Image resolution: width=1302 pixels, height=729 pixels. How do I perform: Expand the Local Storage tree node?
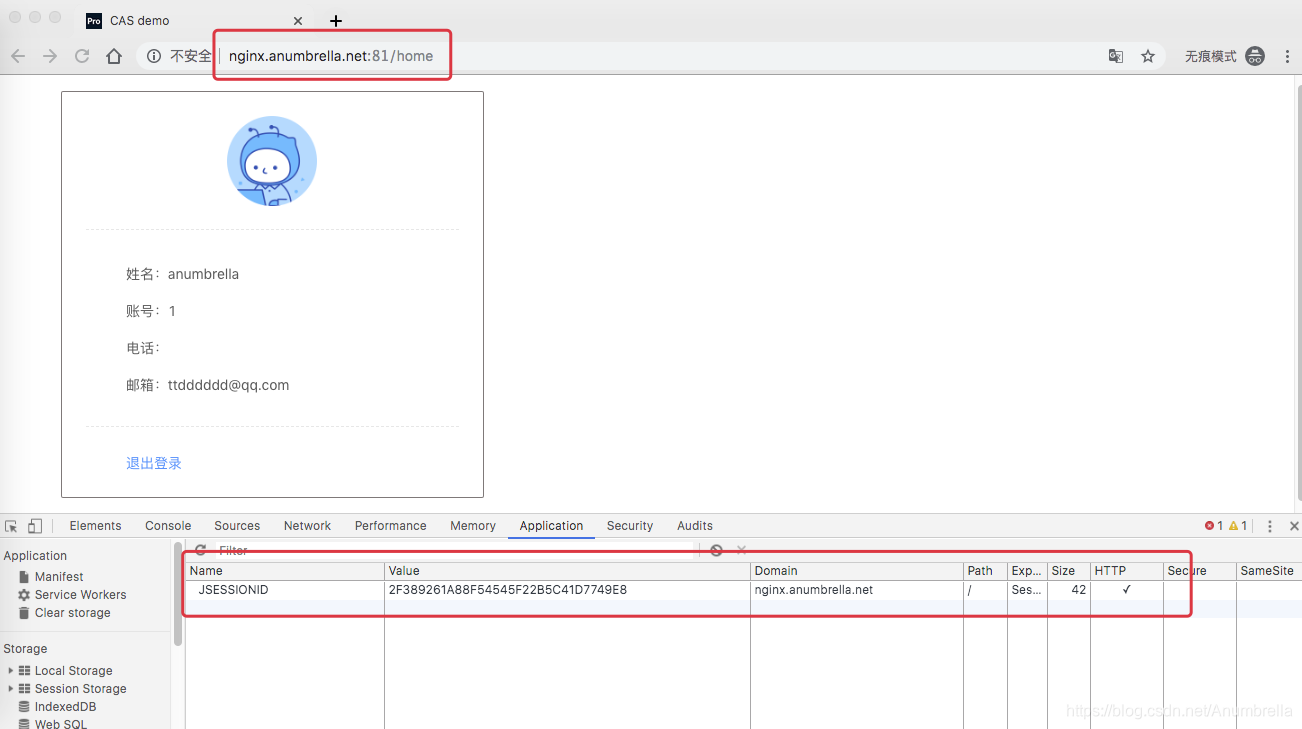point(11,671)
